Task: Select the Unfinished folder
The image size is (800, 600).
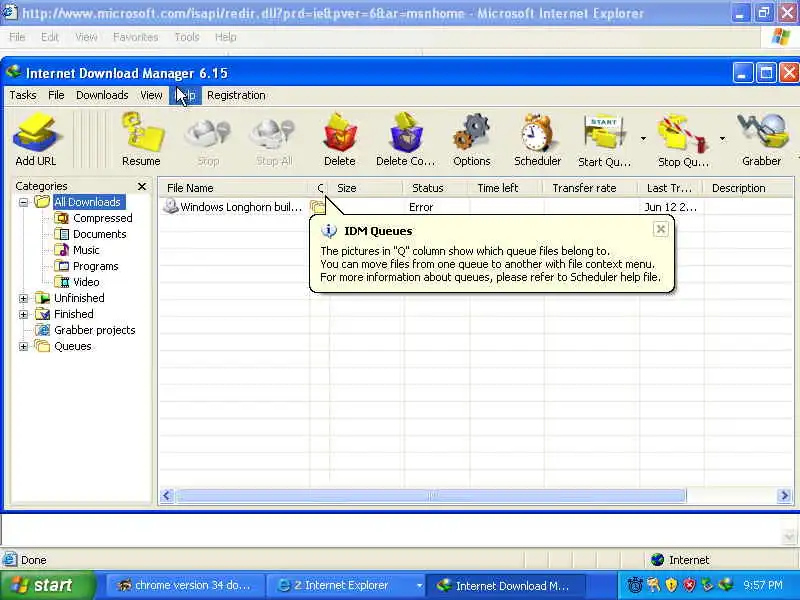Action: (x=79, y=298)
